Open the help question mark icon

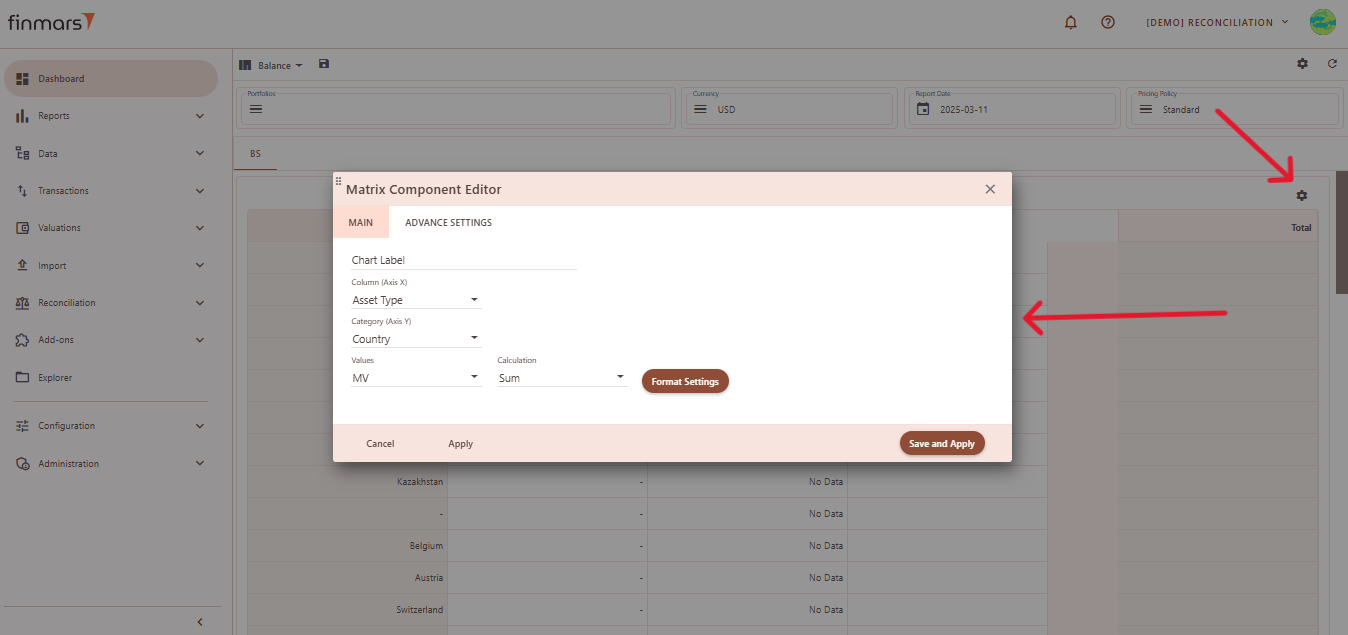1107,22
